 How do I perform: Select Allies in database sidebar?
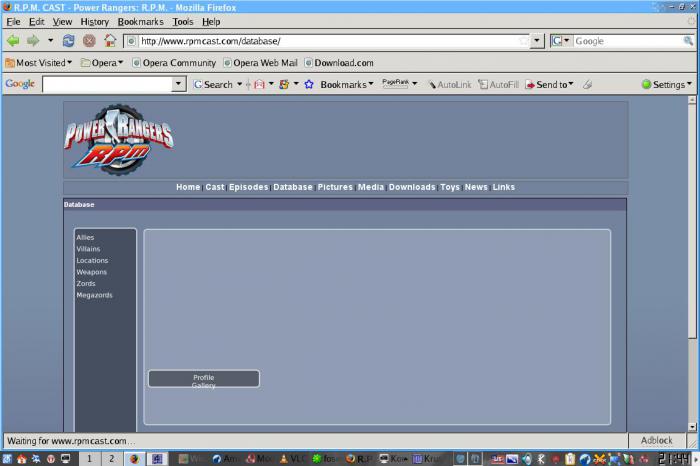[85, 237]
